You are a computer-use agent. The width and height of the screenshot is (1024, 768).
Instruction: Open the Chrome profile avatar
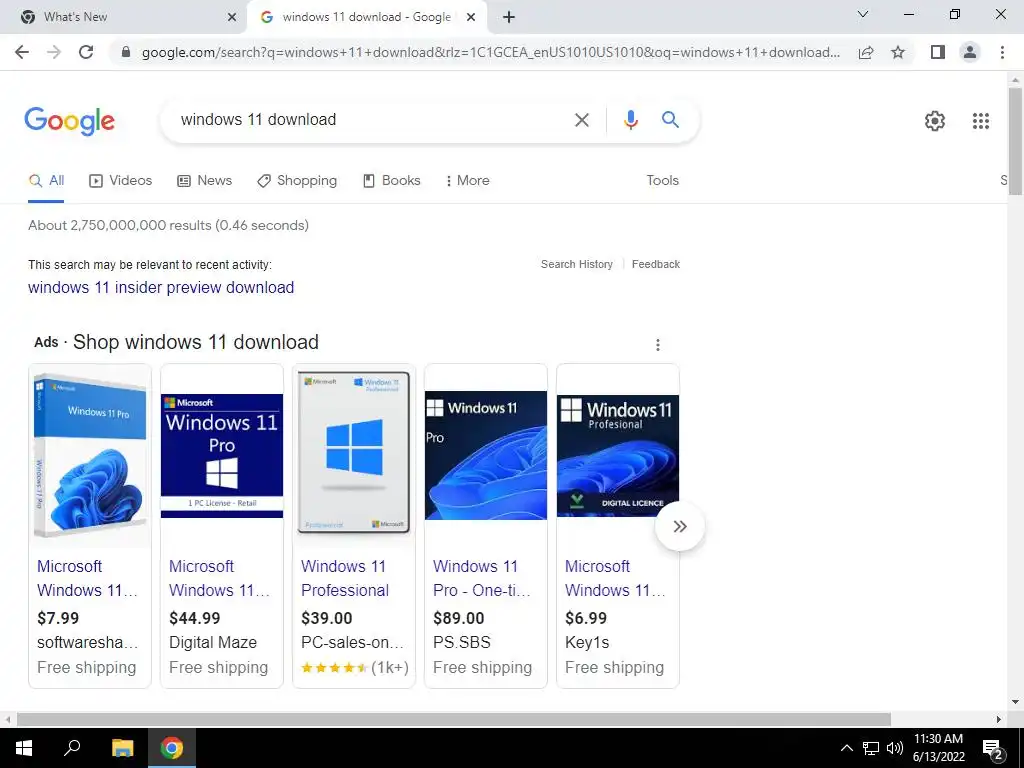[970, 52]
